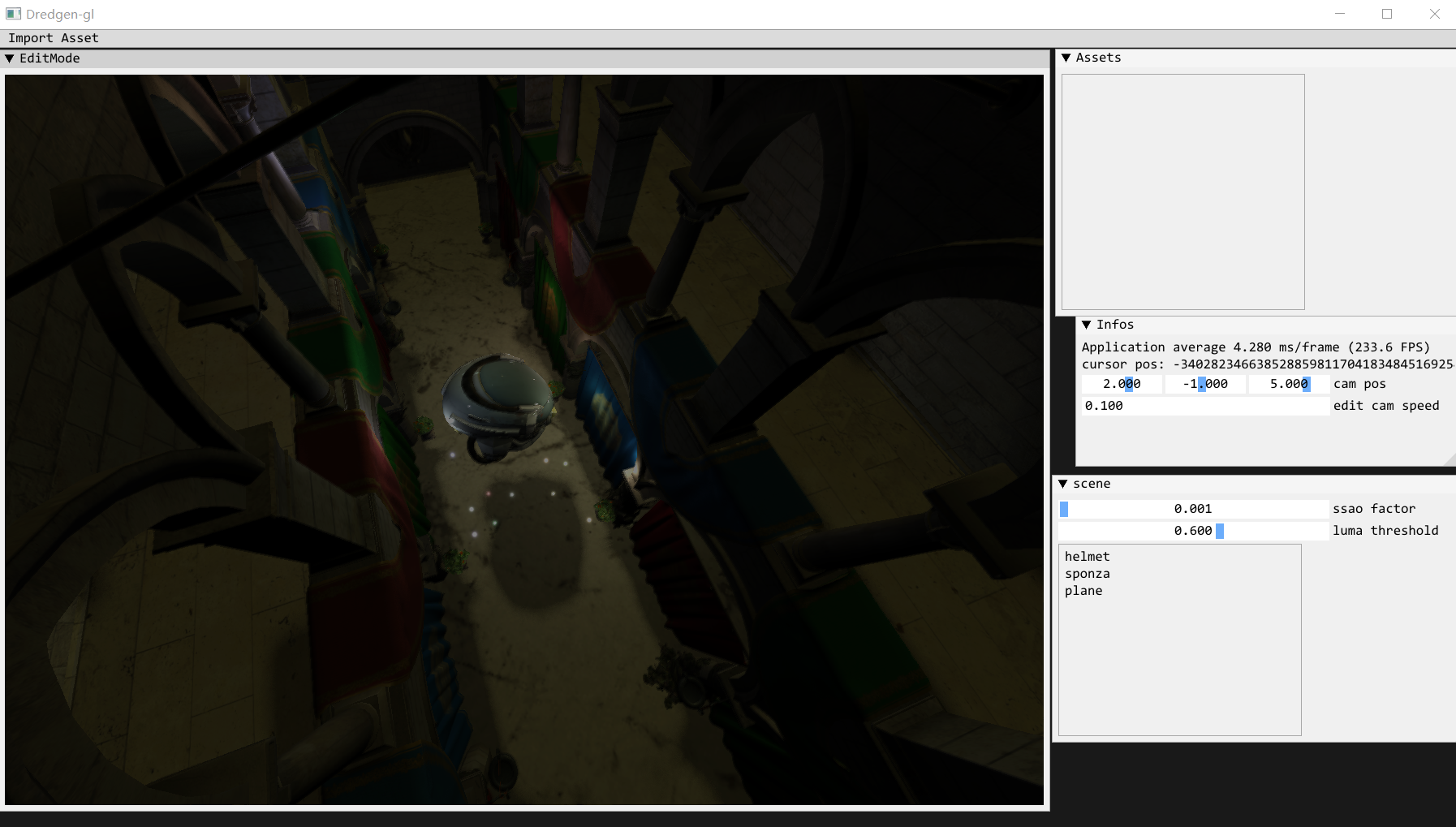1456x827 pixels.
Task: Collapse the EditMode panel triangle
Action: [x=10, y=58]
